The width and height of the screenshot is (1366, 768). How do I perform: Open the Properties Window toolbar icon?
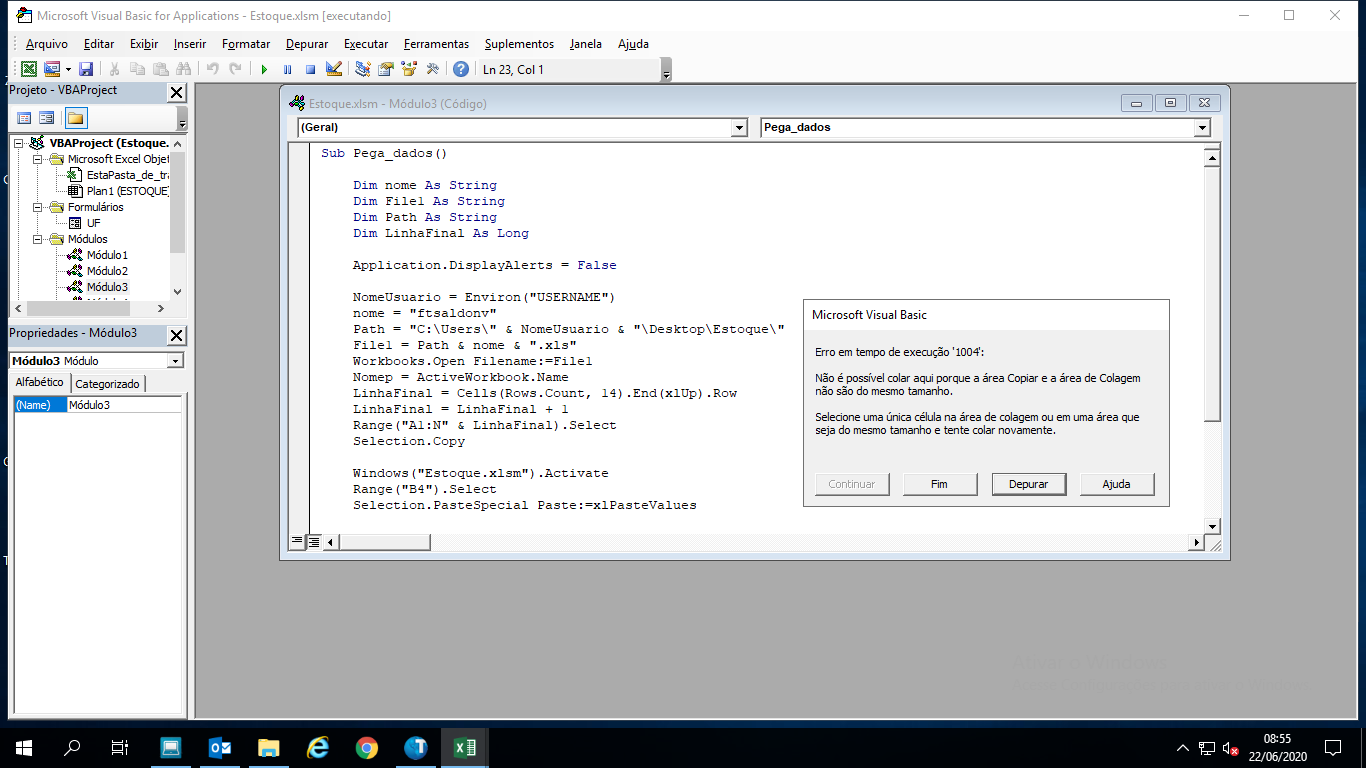[386, 69]
